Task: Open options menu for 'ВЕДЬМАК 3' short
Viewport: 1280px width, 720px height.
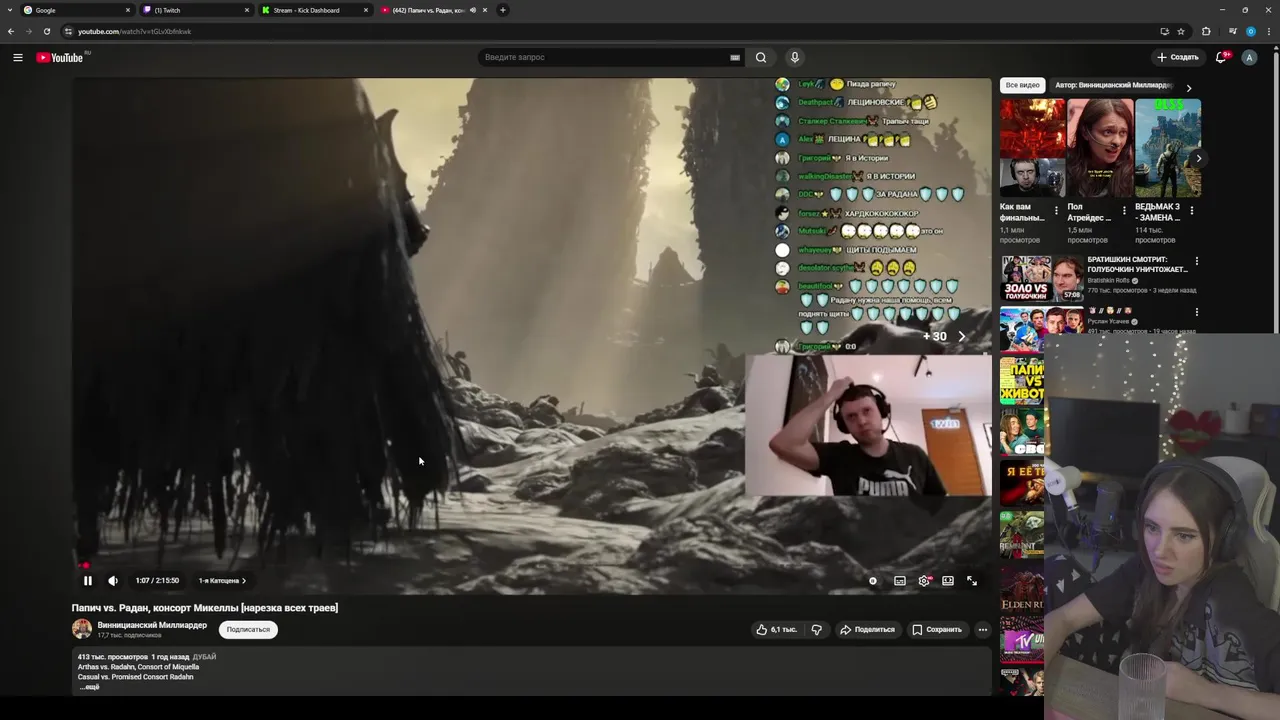Action: pos(1192,211)
